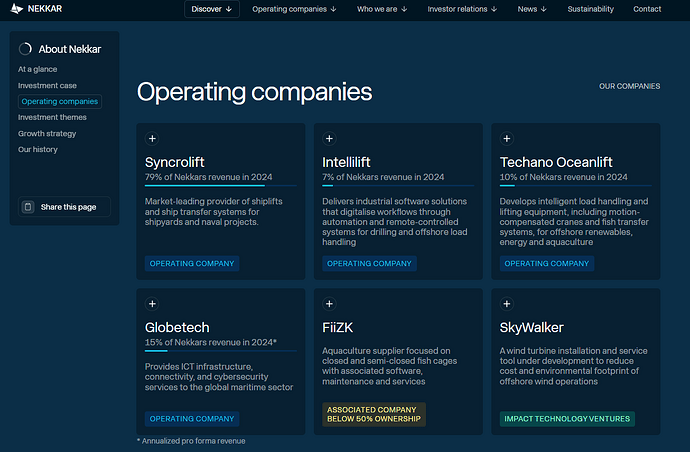Expand the FiiZK card plus icon
This screenshot has width=690, height=452.
tap(329, 304)
